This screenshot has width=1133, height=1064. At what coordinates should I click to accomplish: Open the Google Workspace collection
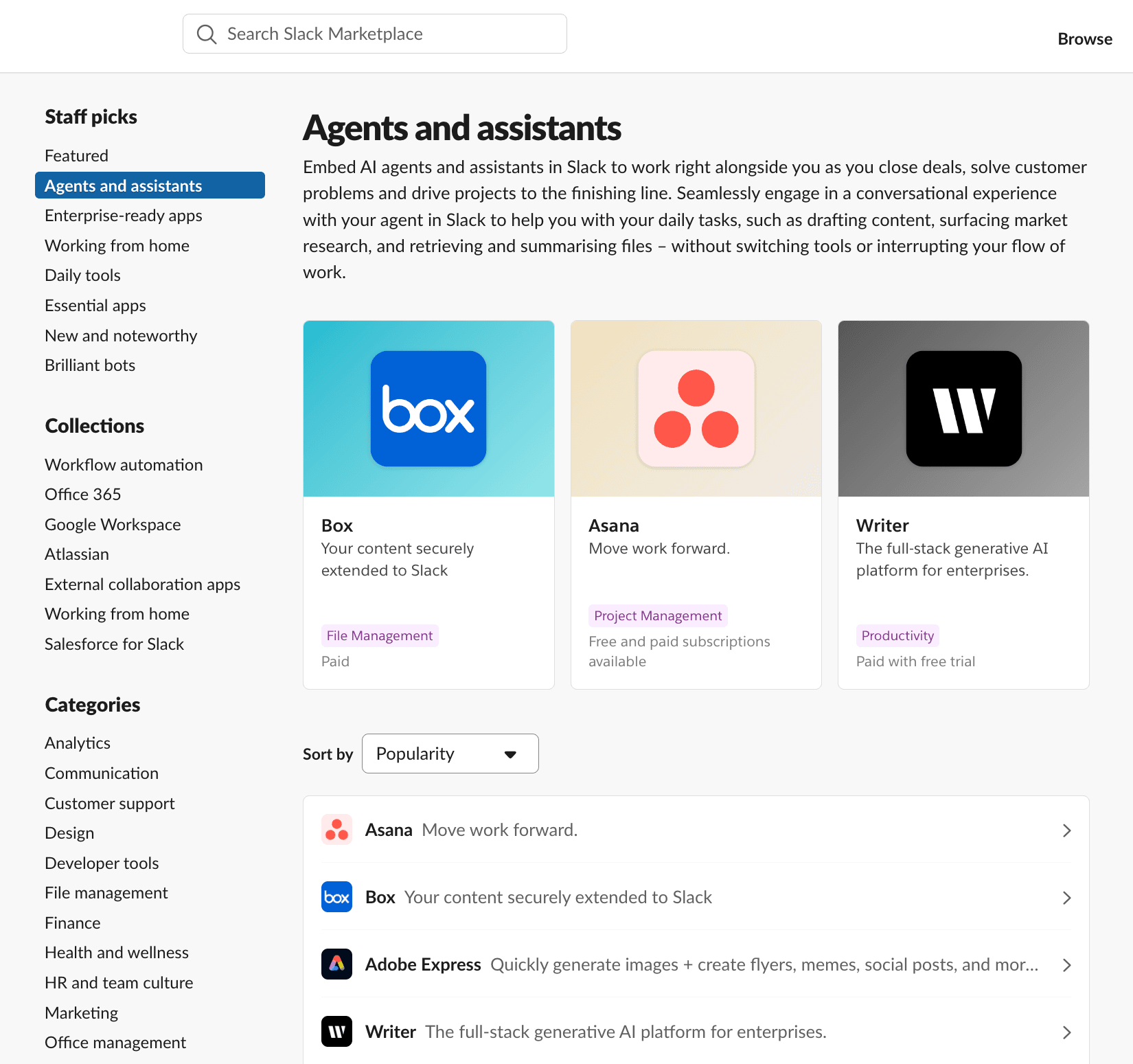click(x=113, y=524)
